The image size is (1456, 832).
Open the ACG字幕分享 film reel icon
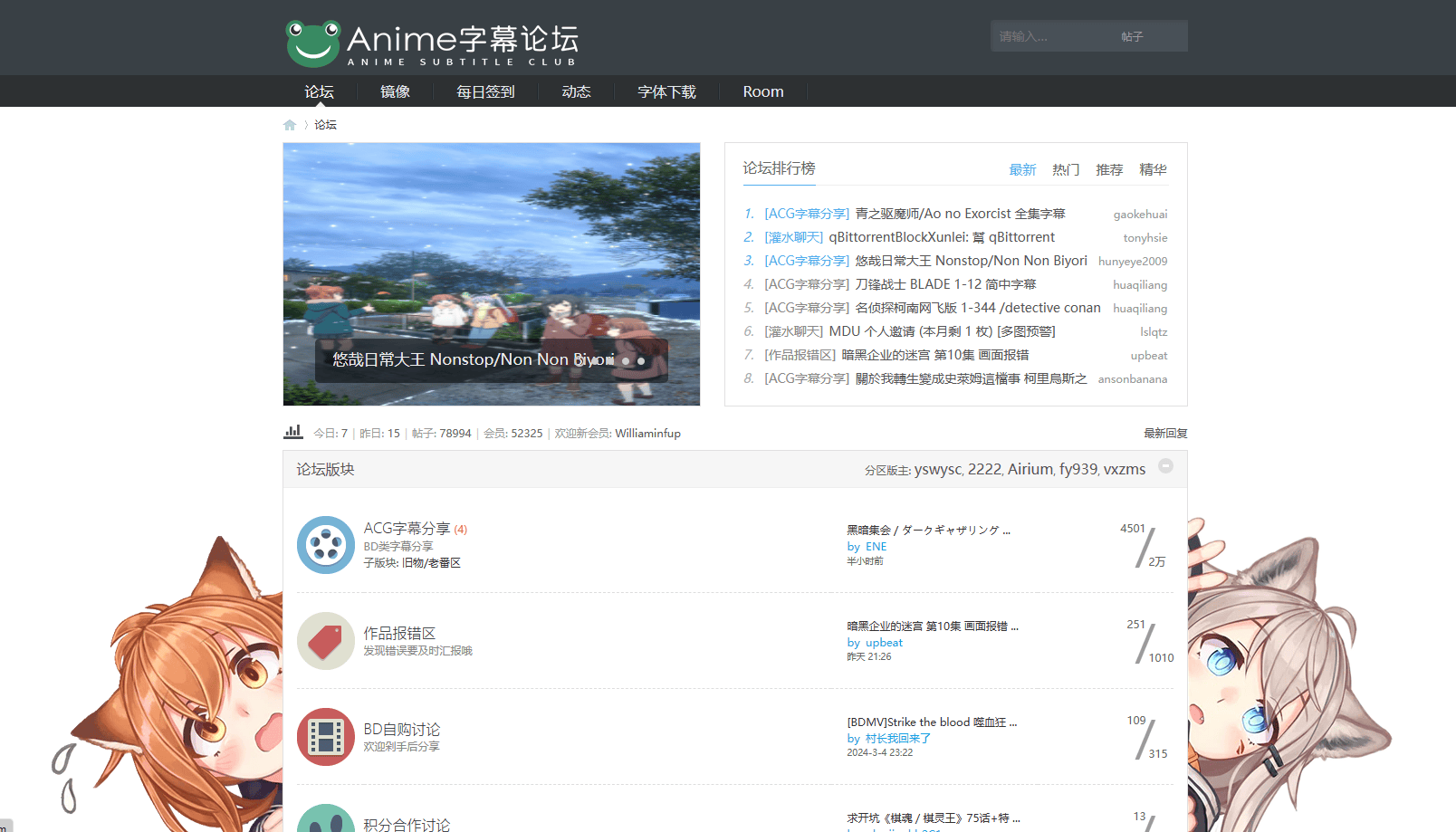(x=325, y=545)
